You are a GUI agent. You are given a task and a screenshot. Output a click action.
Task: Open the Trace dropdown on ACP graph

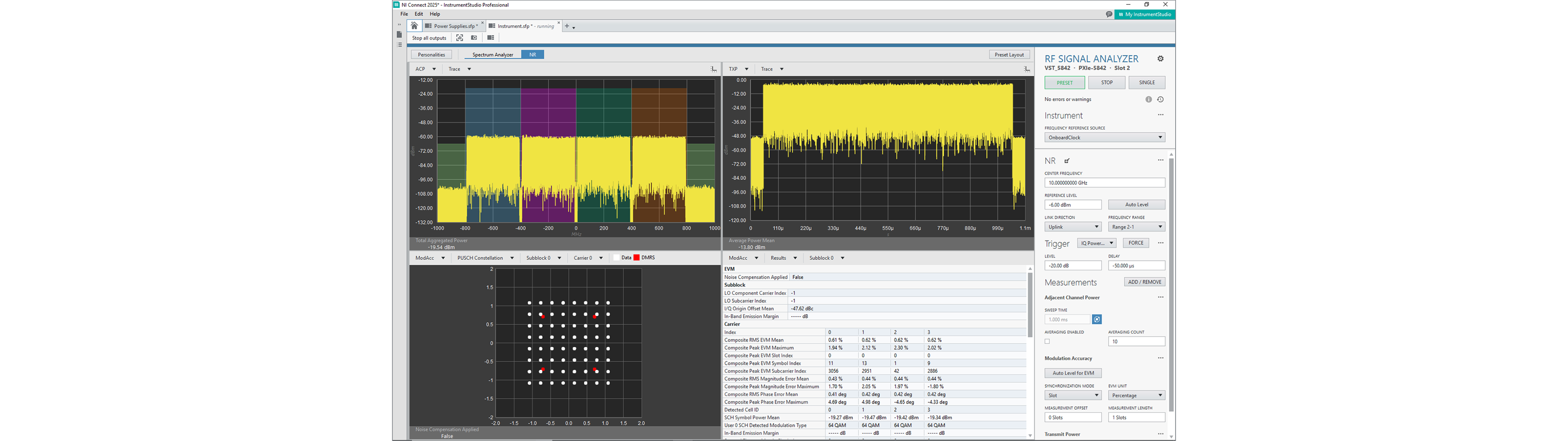click(459, 69)
